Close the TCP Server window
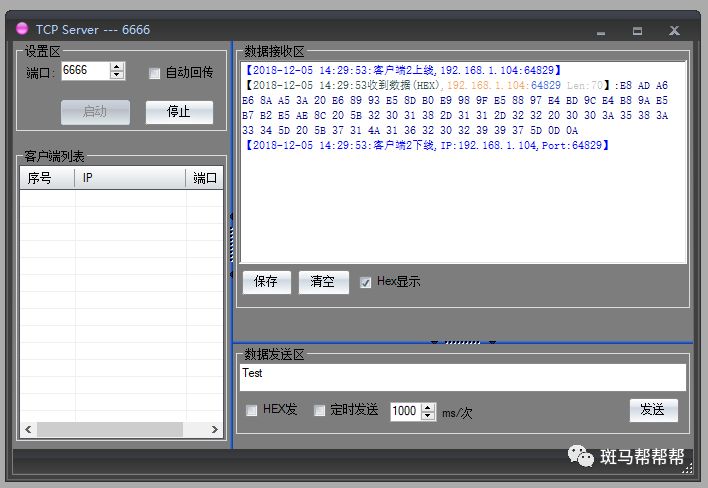 tap(674, 31)
